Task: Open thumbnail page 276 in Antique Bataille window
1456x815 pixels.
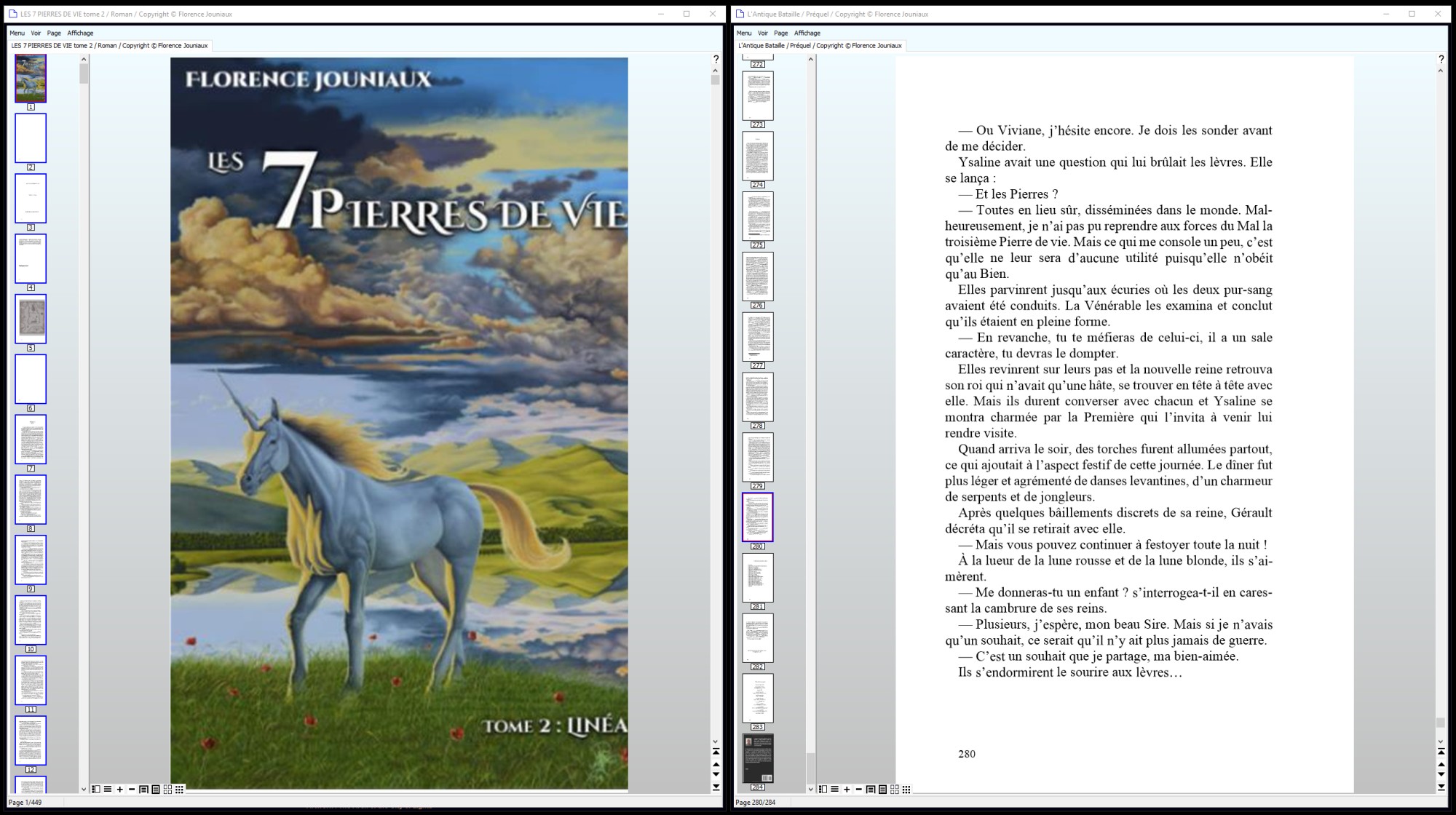Action: 758,277
